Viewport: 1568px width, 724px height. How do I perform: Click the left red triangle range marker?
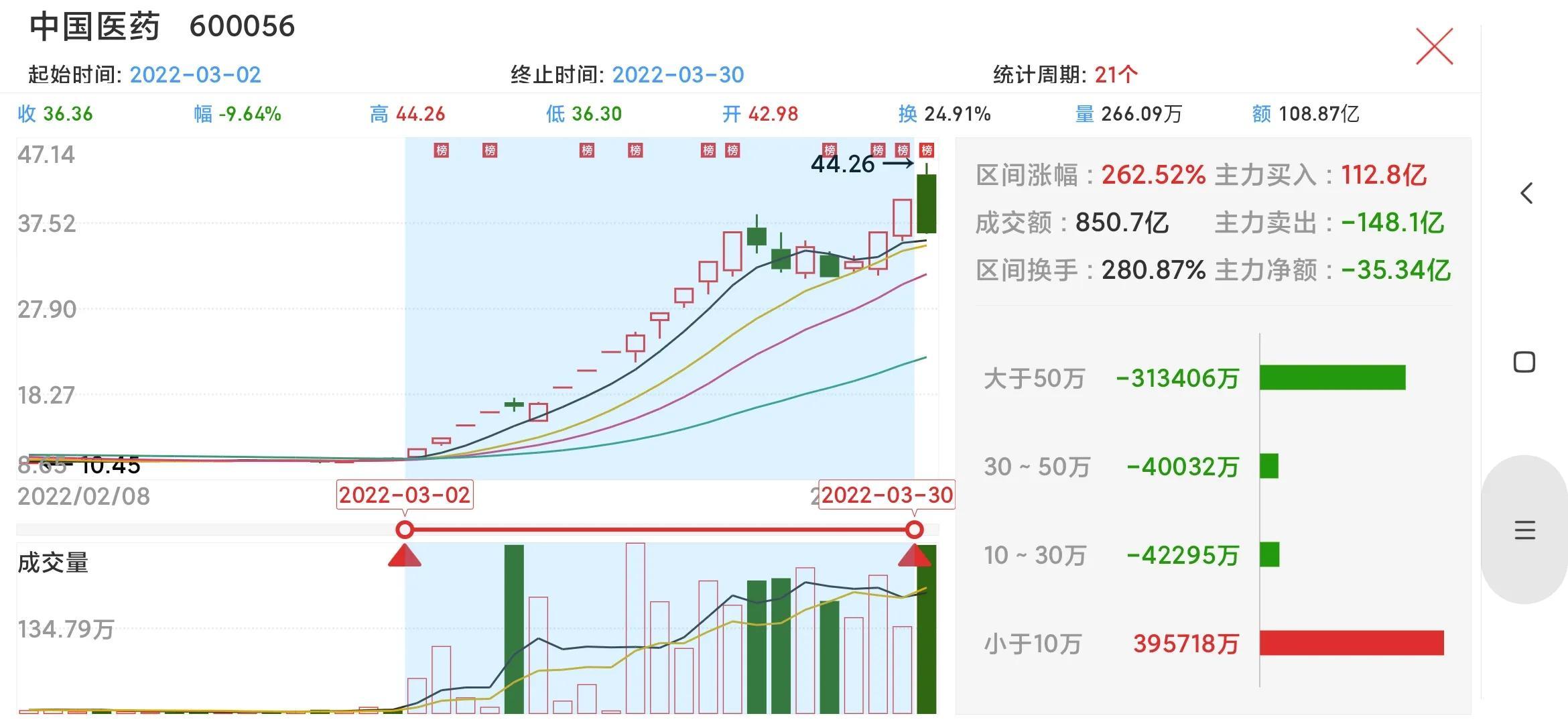coord(404,555)
